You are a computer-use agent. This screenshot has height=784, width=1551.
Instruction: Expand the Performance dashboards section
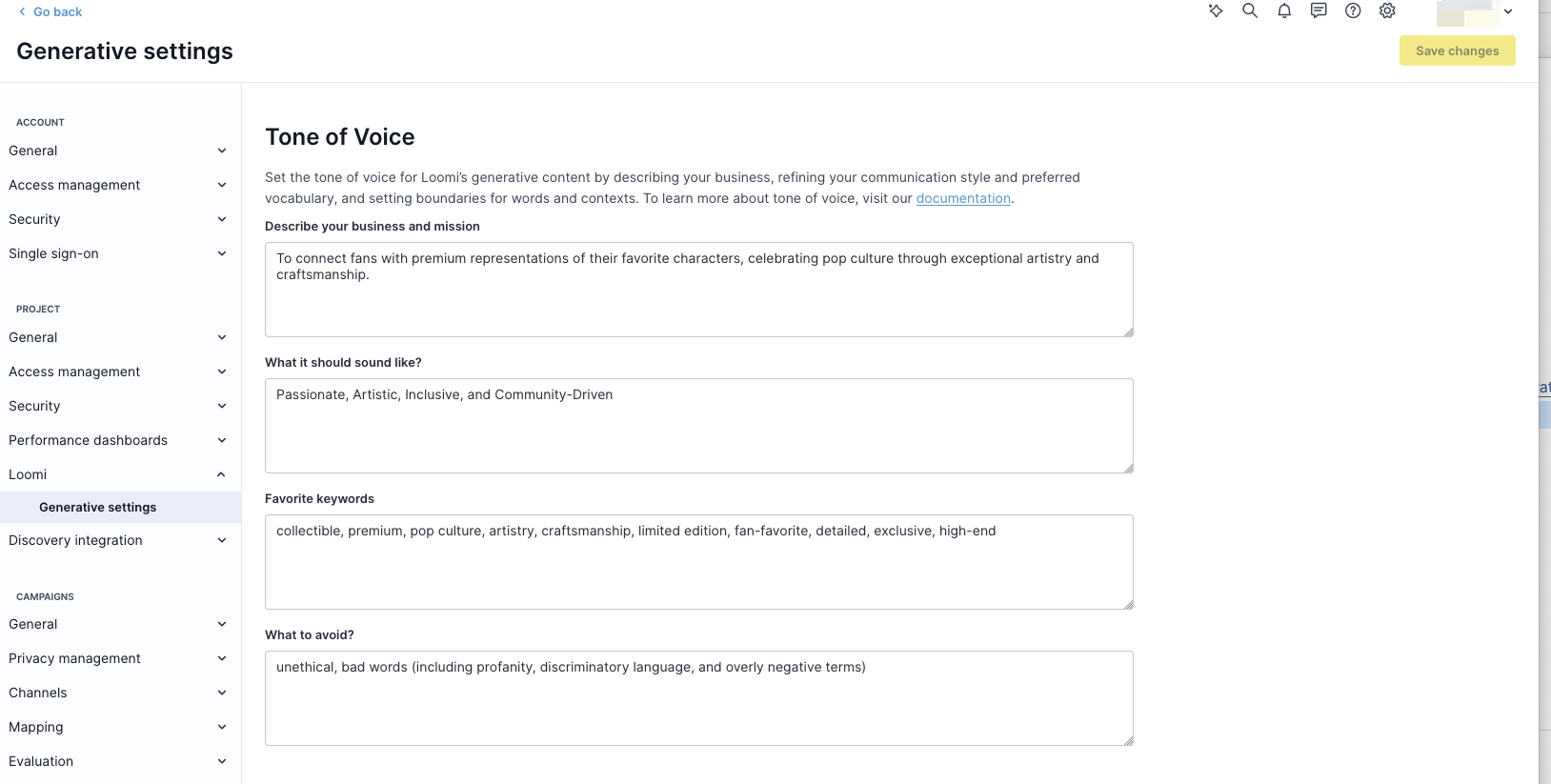pyautogui.click(x=222, y=440)
